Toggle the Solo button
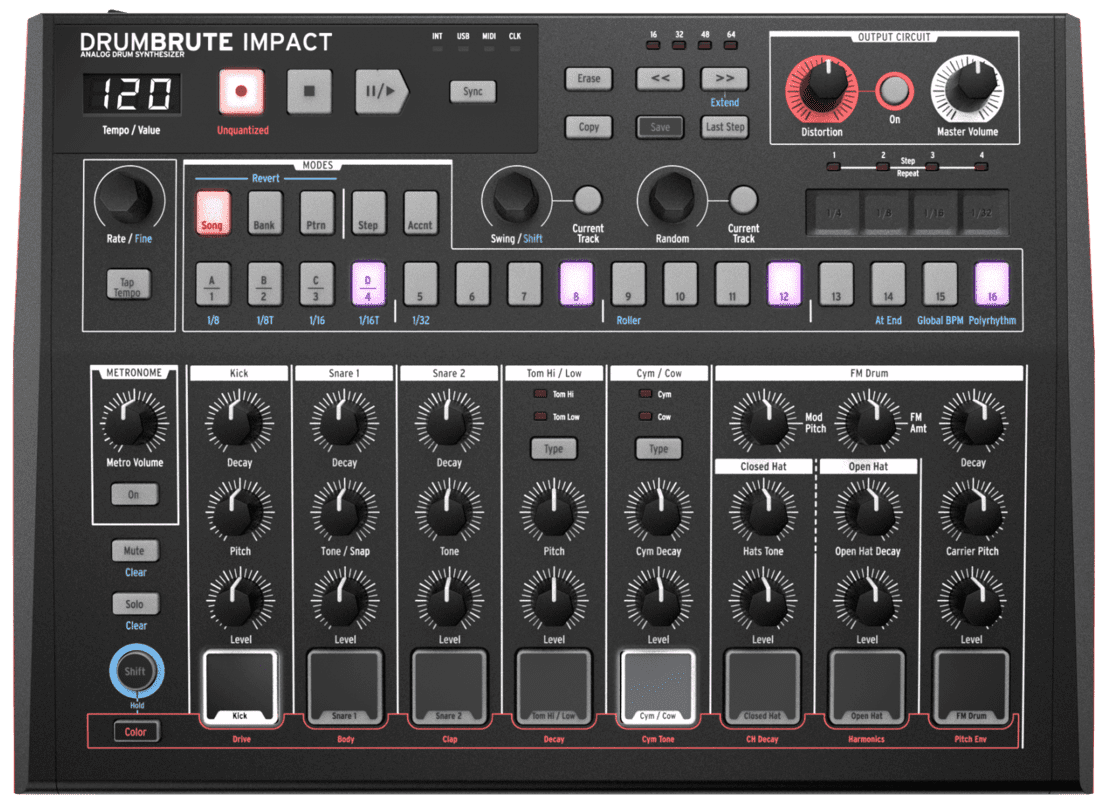 (x=134, y=604)
